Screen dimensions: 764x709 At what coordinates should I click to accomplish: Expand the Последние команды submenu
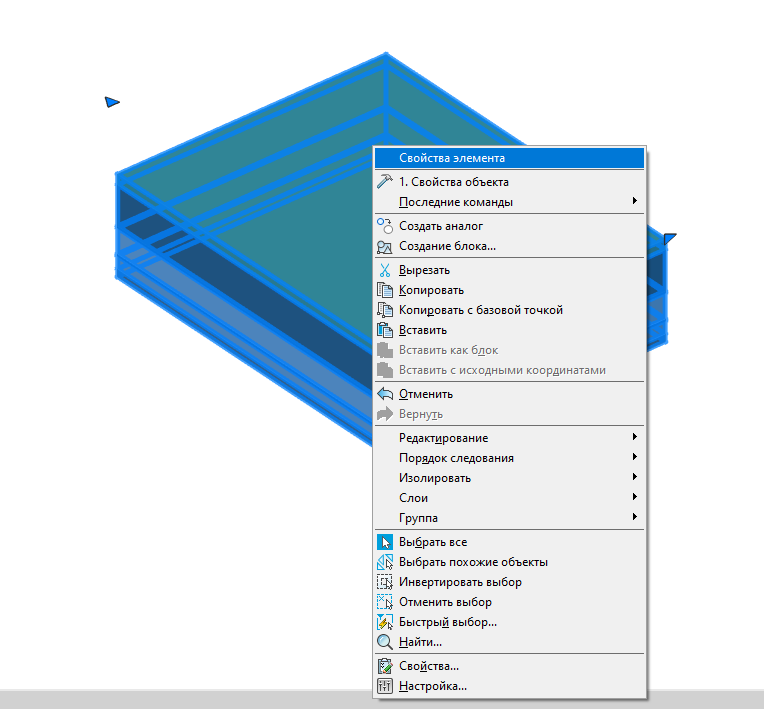(634, 202)
